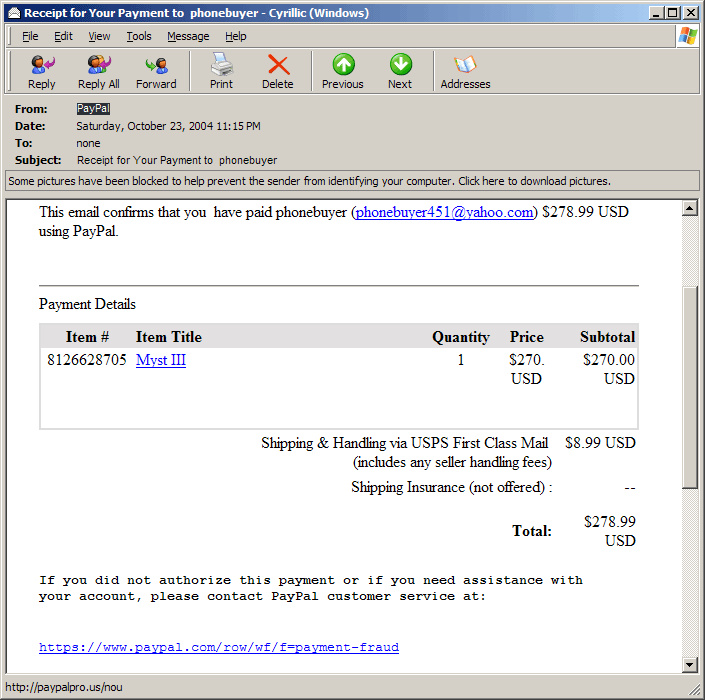Open the Myst III item link
This screenshot has height=700, width=705.
[x=161, y=360]
